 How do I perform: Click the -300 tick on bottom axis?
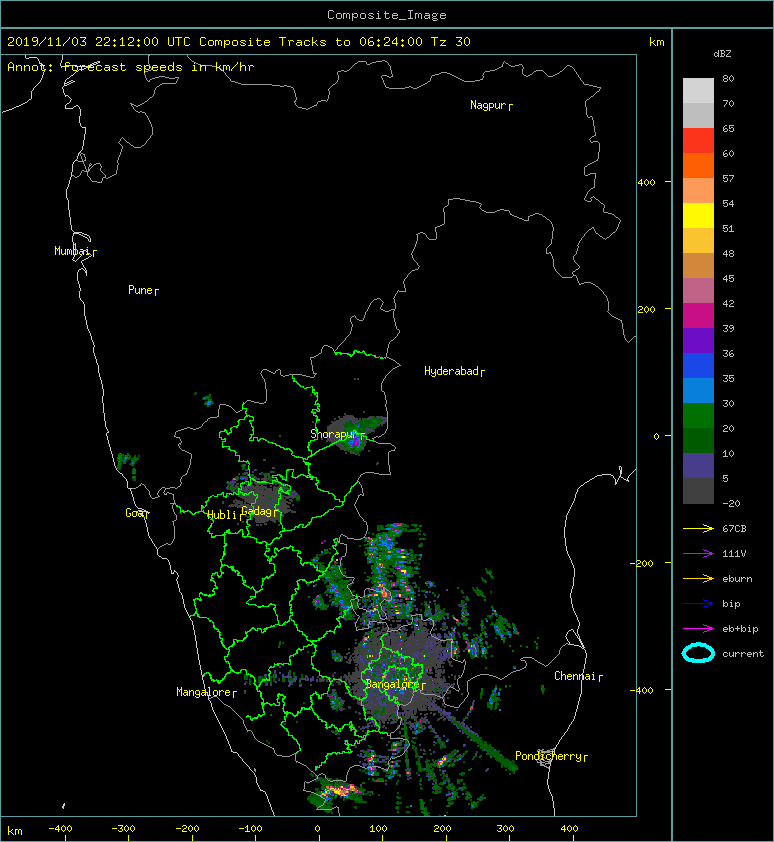tap(124, 829)
